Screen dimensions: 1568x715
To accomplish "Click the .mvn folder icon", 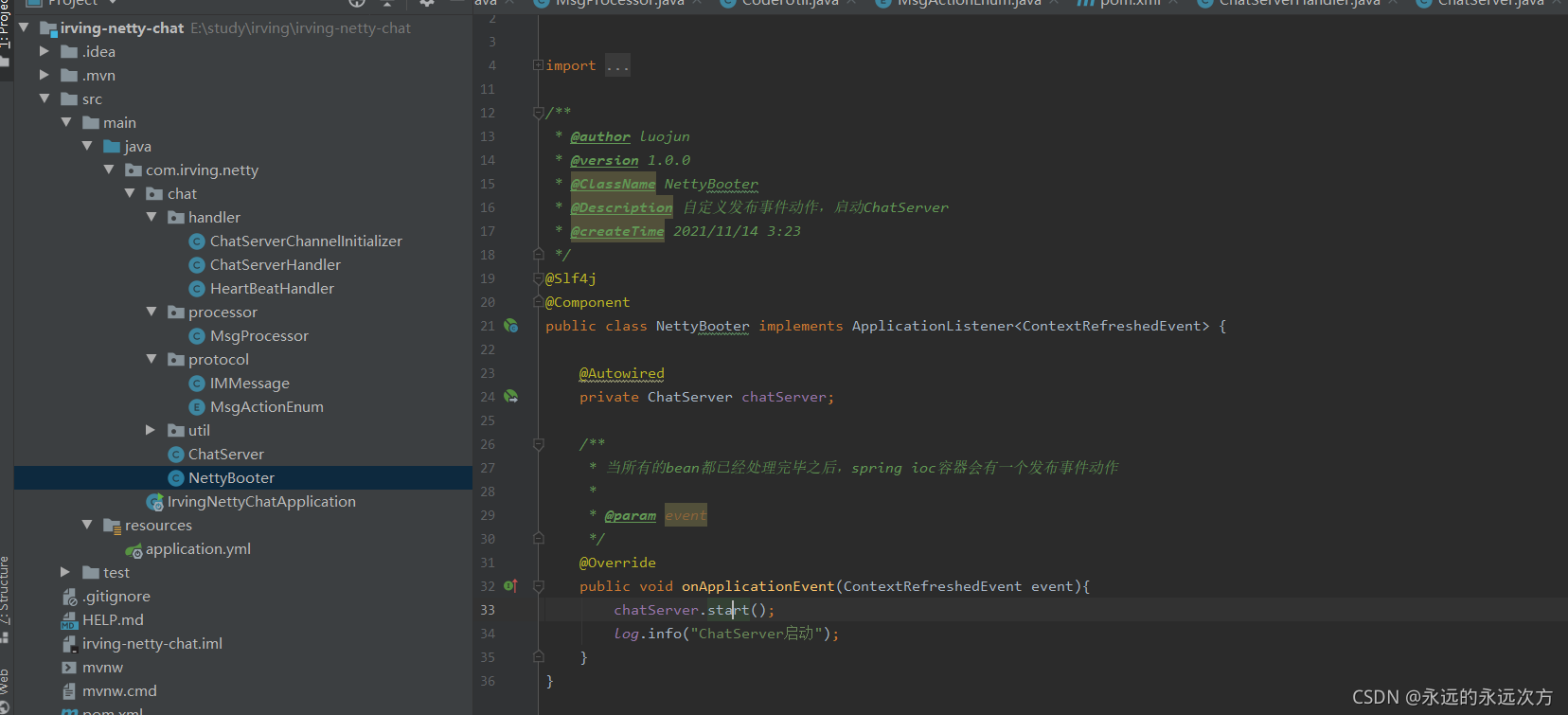I will click(69, 75).
